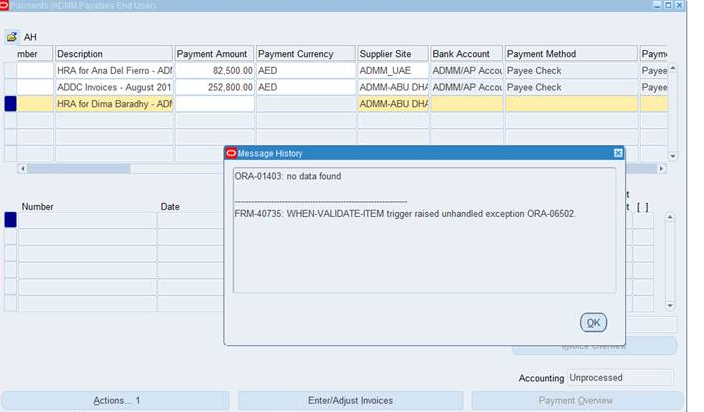Click first Date field in invoices grid
The height and width of the screenshot is (412, 704).
pyautogui.click(x=190, y=220)
